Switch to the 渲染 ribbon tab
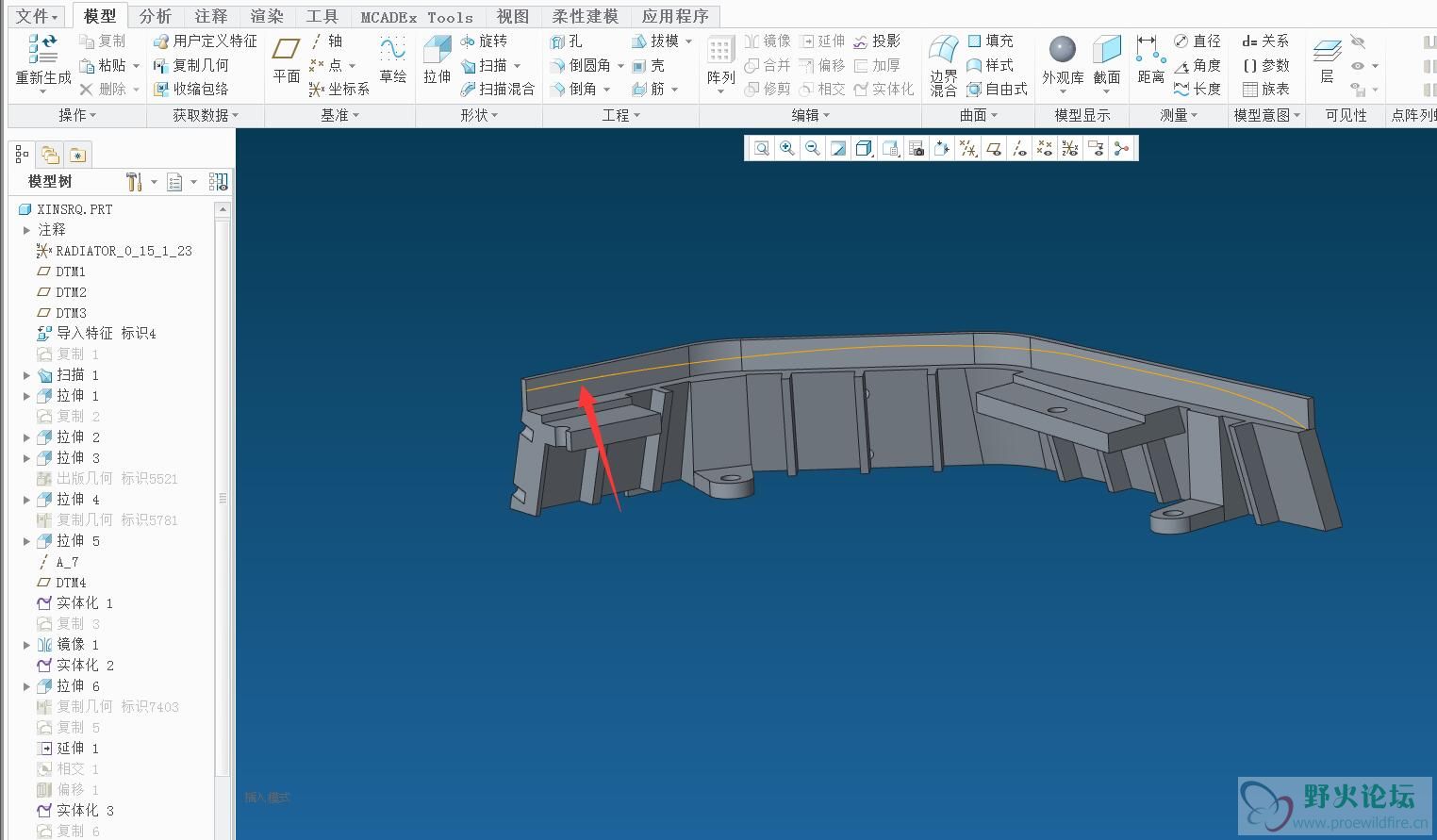1437x840 pixels. (x=267, y=16)
